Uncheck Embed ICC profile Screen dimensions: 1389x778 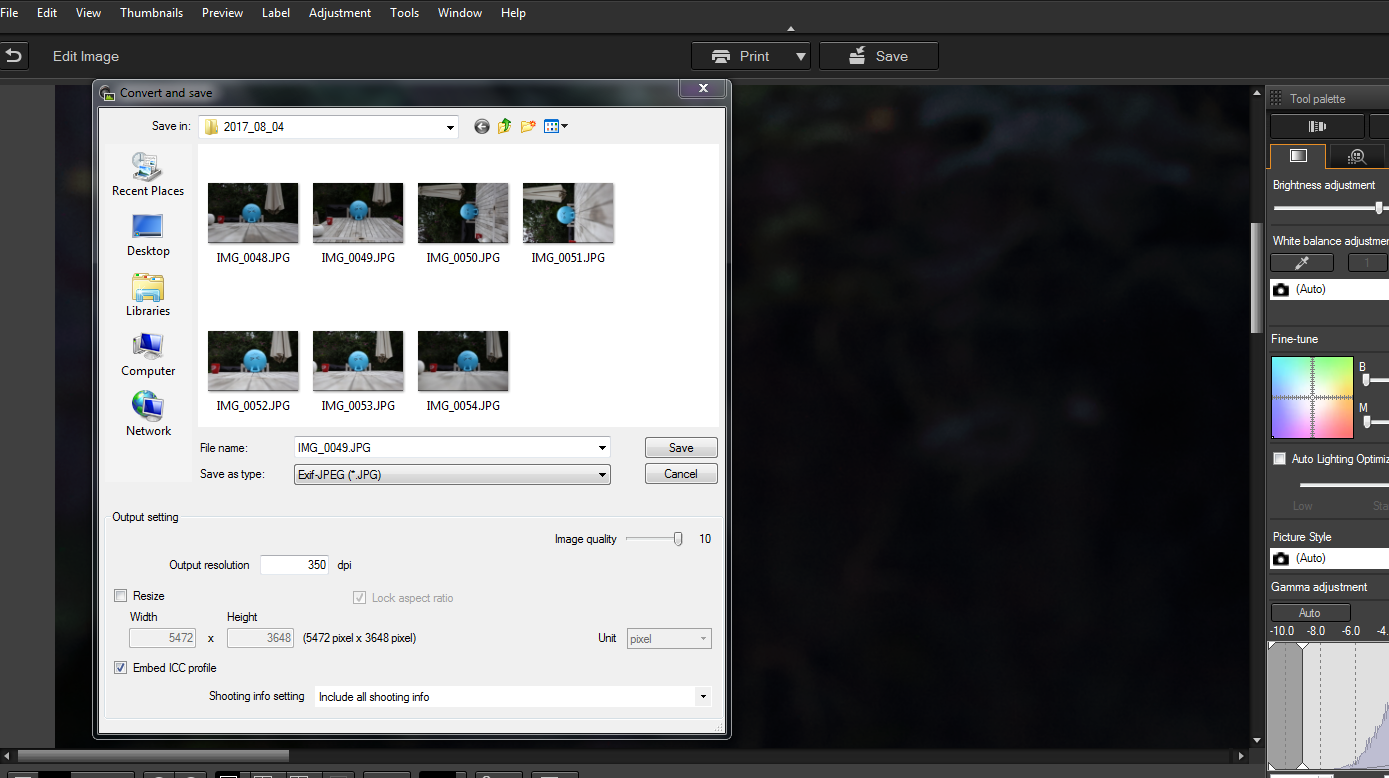(121, 668)
